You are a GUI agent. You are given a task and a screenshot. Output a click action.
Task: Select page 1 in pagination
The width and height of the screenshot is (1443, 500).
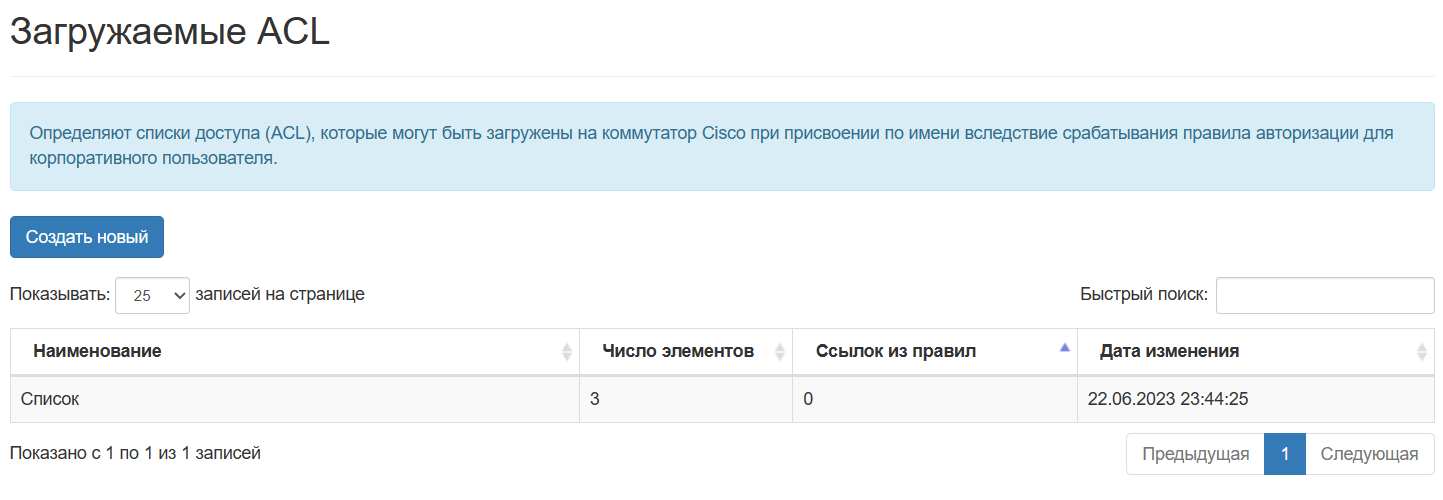coord(1285,454)
